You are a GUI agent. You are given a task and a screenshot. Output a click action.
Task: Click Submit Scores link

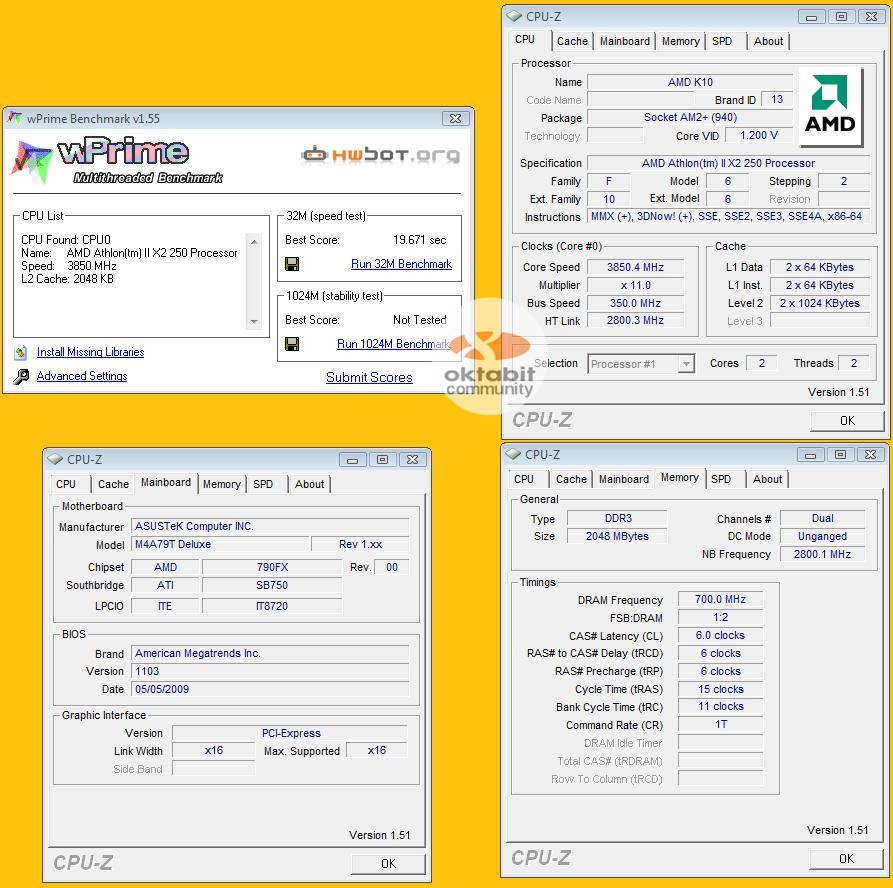369,378
